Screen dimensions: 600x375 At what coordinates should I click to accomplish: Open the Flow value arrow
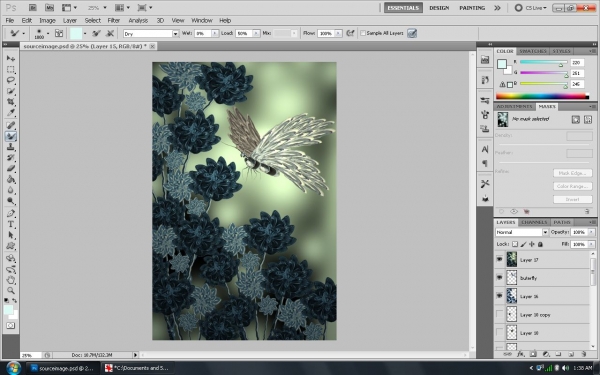pyautogui.click(x=338, y=33)
